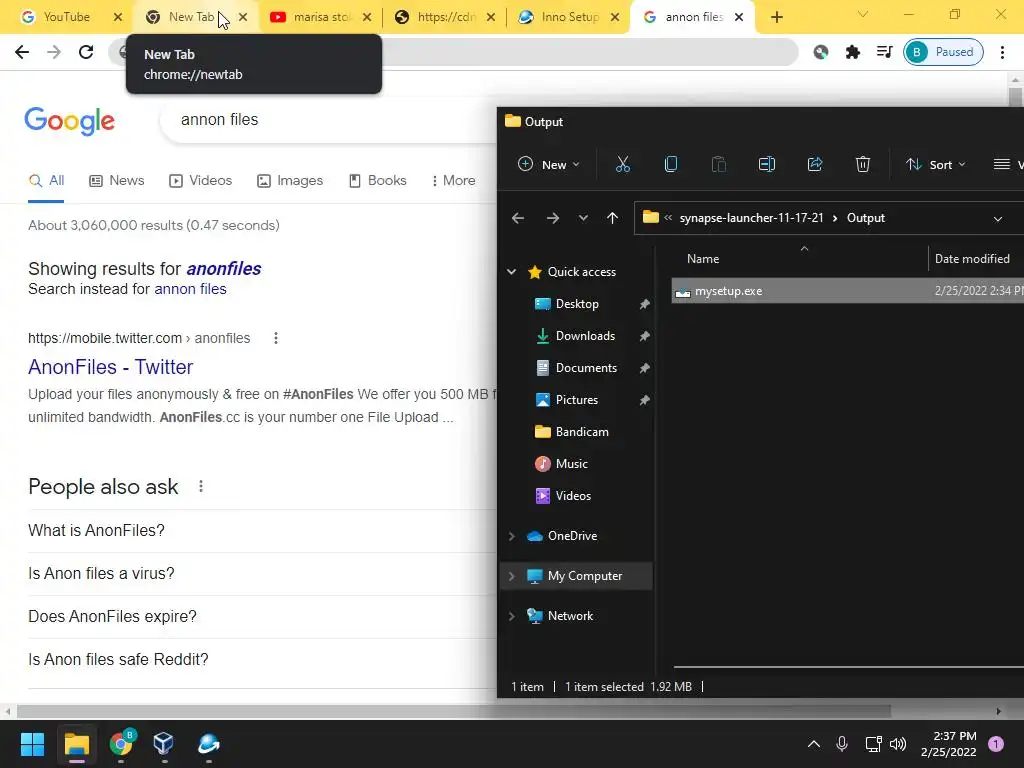Open the Bandicam folder in sidebar

pos(581,432)
